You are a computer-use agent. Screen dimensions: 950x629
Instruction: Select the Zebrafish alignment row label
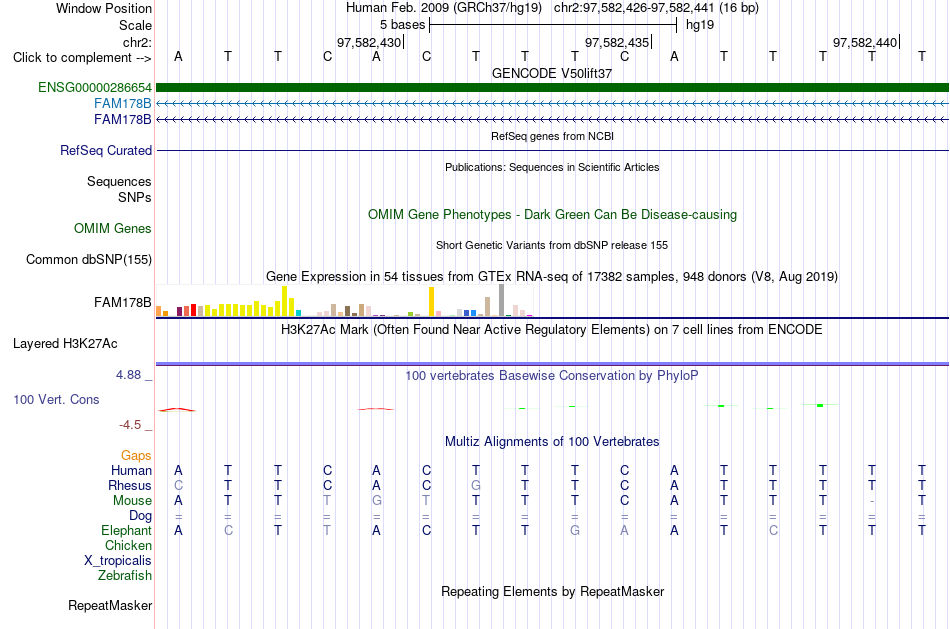pos(125,576)
